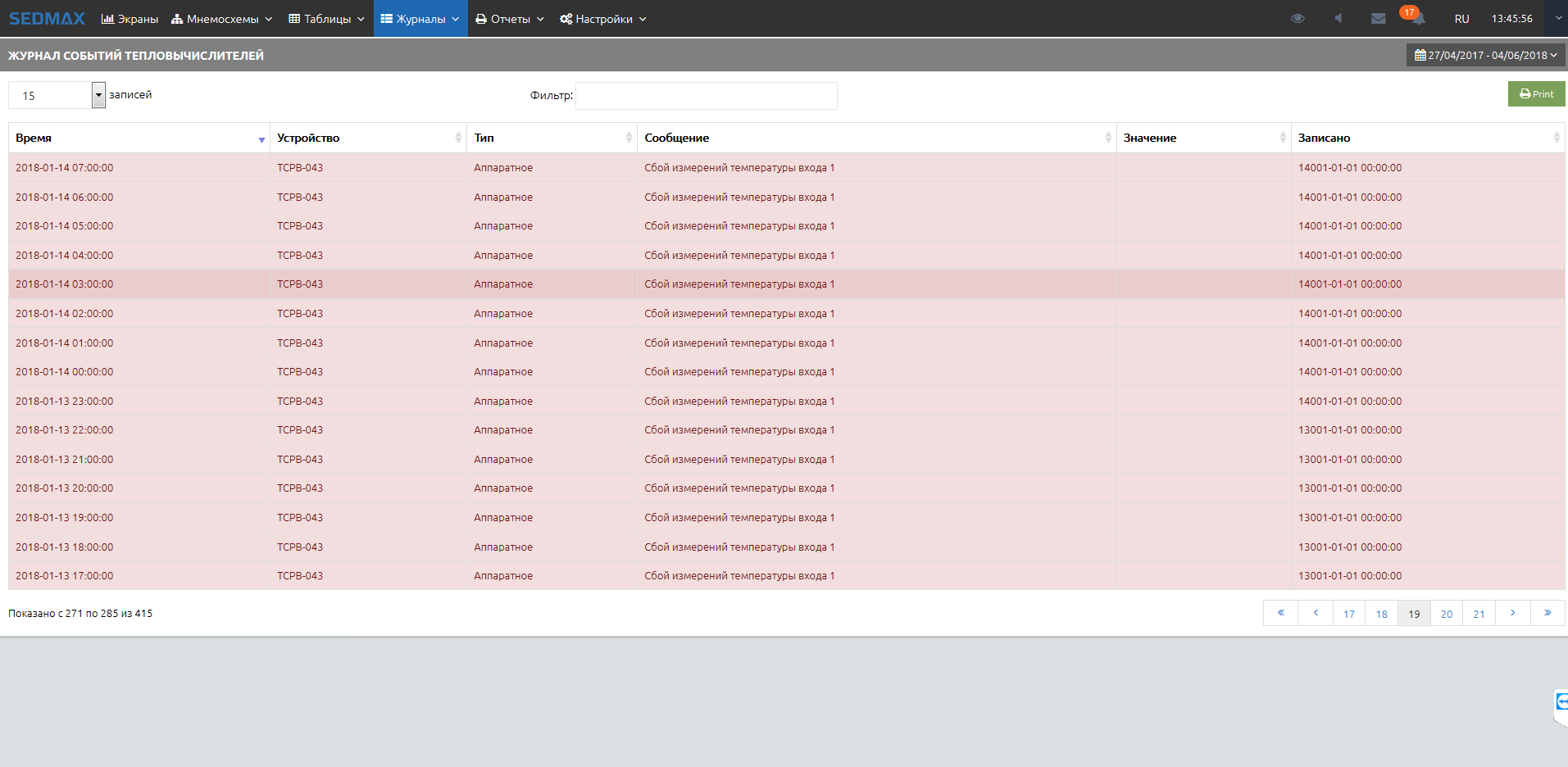Open the Журналы menu
The image size is (1568, 767).
coord(420,18)
